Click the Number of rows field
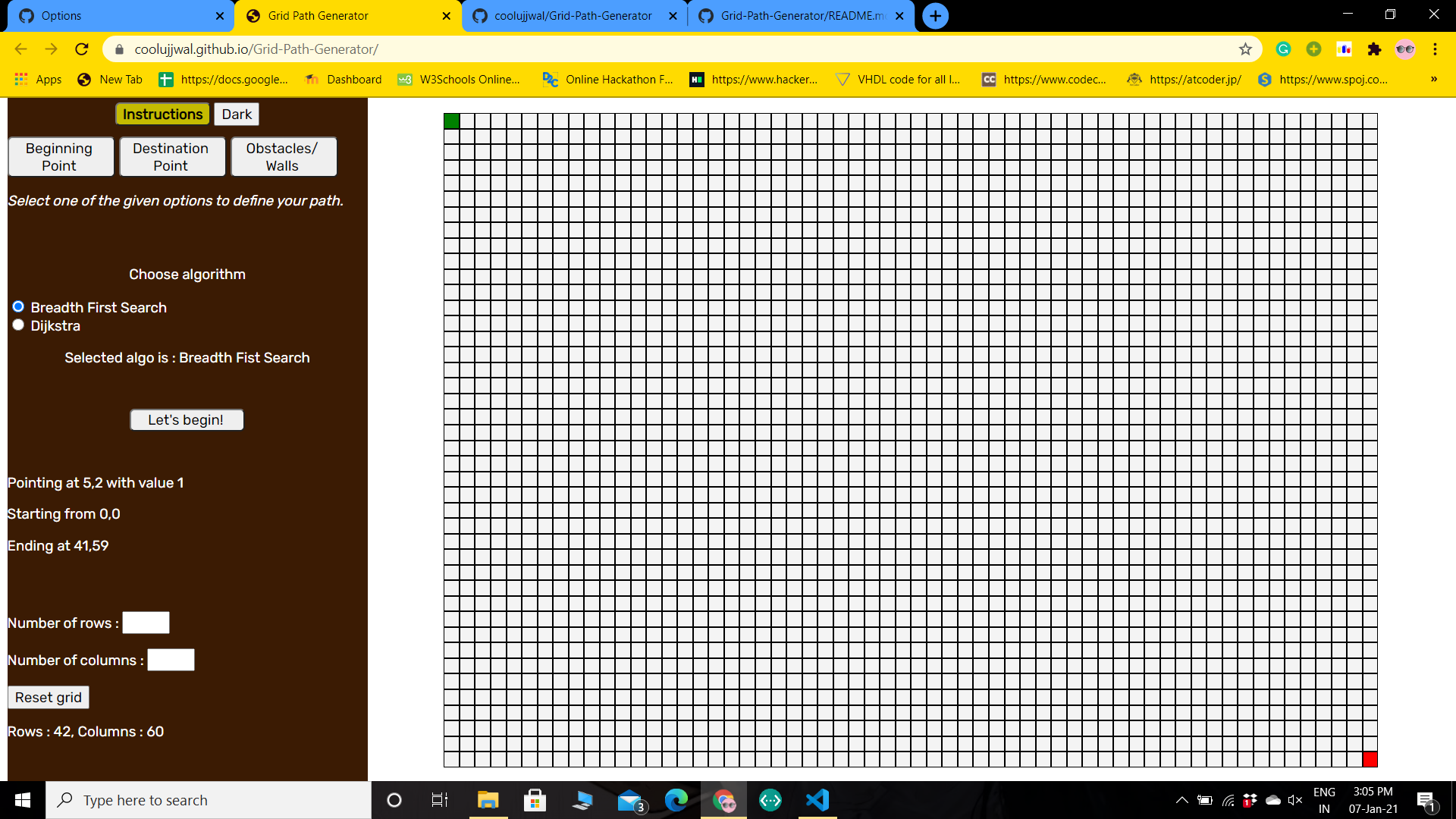This screenshot has height=819, width=1456. pos(146,623)
